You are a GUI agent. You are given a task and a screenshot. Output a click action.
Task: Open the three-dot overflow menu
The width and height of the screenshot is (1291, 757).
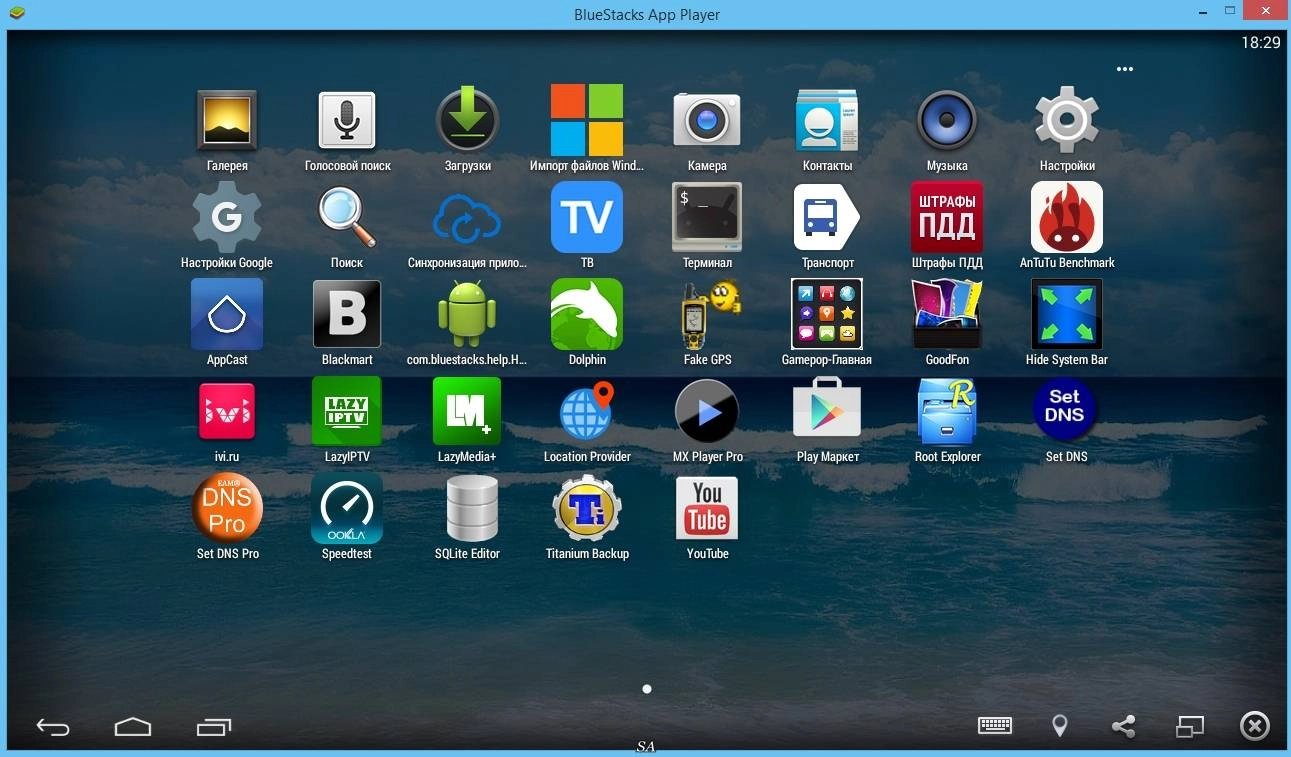point(1125,69)
